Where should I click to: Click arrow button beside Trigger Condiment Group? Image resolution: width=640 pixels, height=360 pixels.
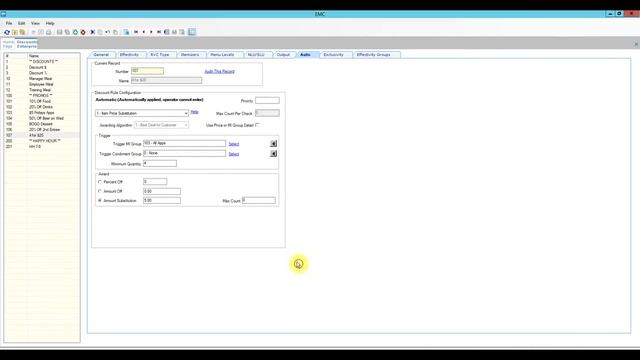[273, 154]
